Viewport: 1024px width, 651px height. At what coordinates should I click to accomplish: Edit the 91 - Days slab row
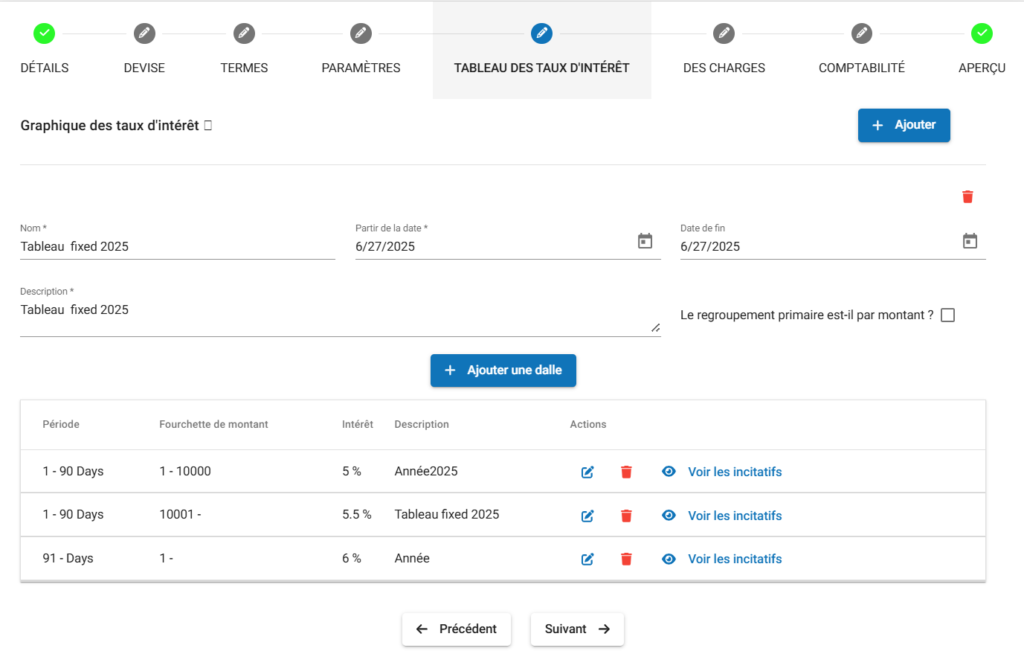click(x=588, y=559)
